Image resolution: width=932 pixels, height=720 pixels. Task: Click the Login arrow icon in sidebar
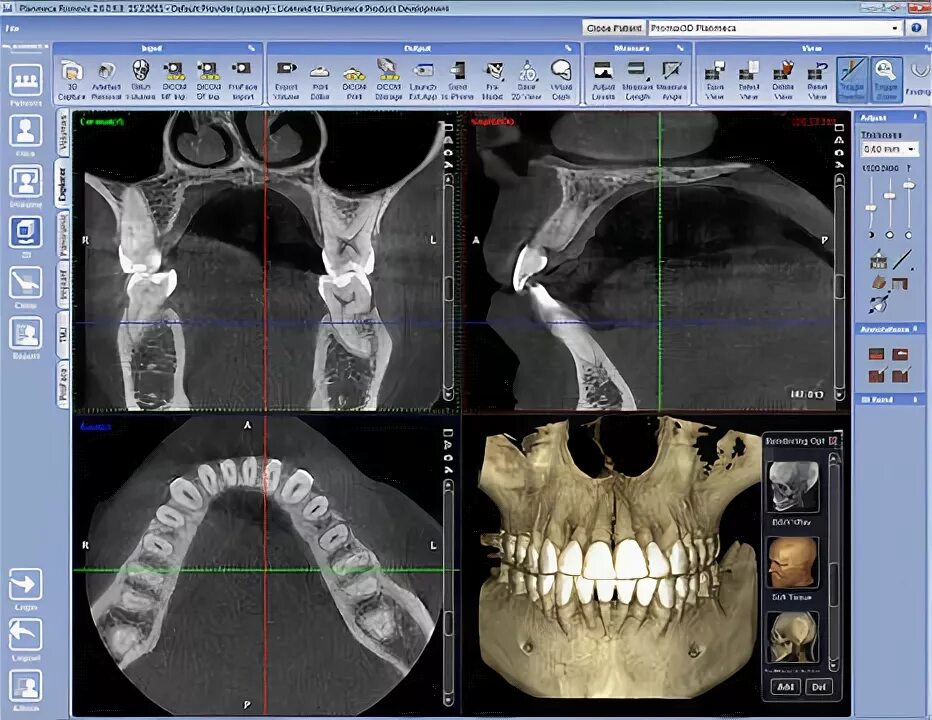[x=26, y=584]
